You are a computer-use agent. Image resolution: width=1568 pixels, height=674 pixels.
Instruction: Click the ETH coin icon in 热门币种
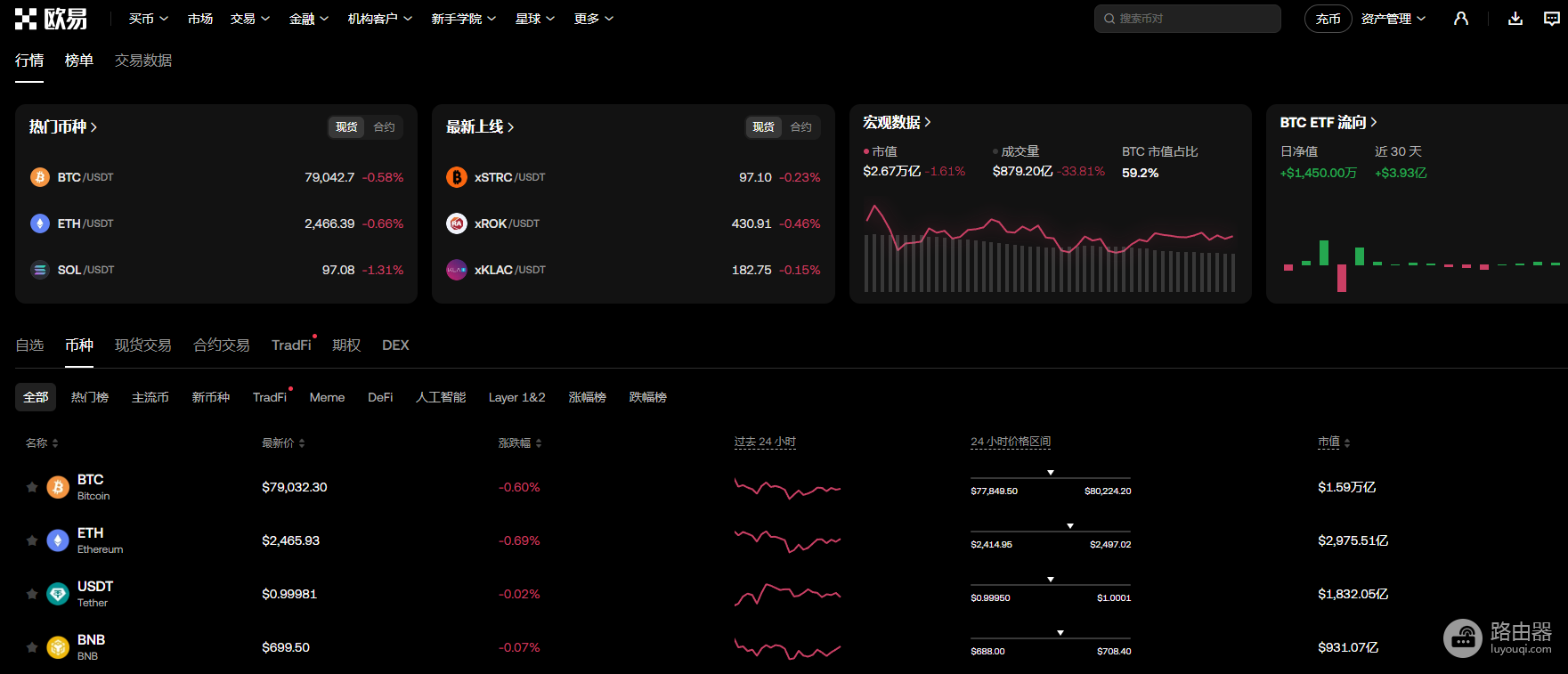tap(40, 223)
